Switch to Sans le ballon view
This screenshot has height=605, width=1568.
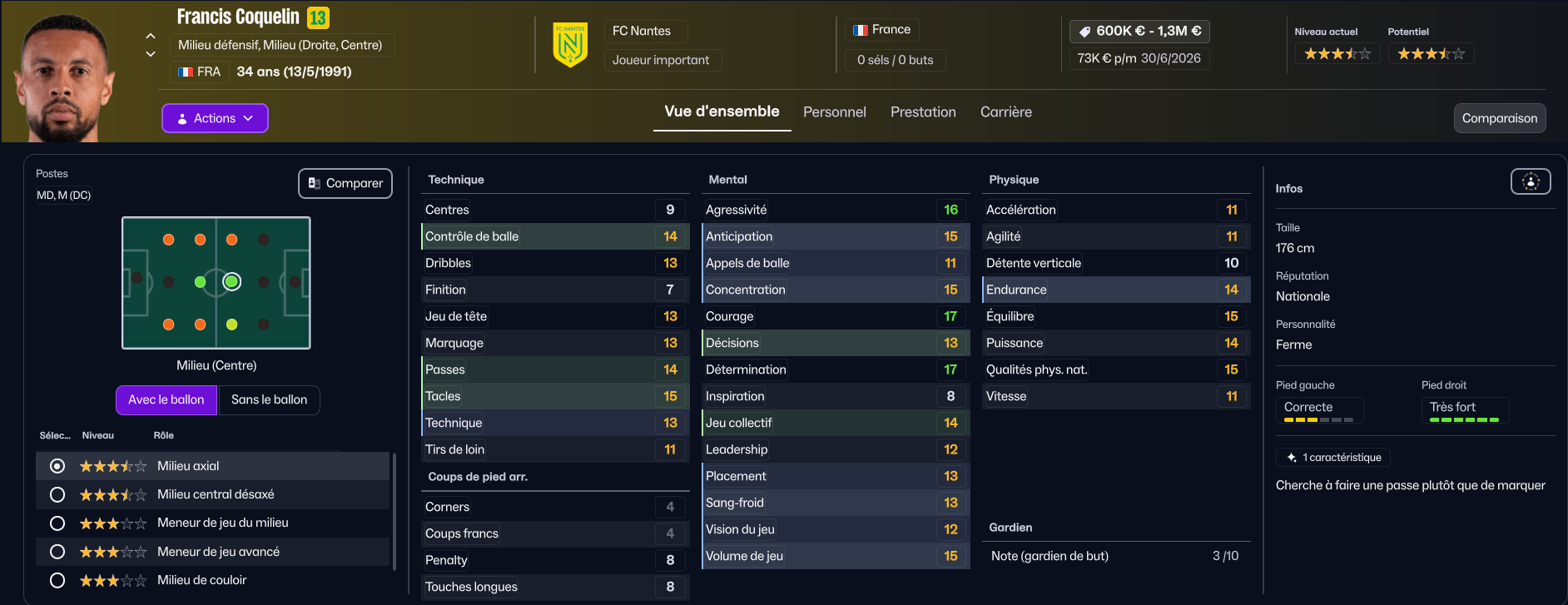(x=269, y=399)
